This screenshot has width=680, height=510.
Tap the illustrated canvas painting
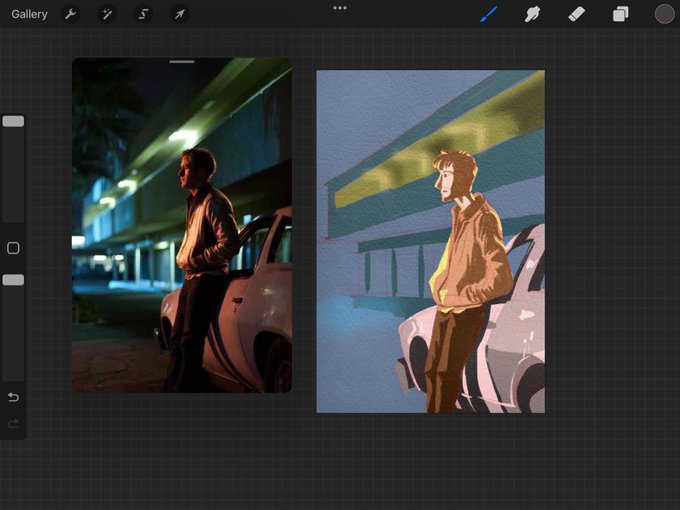(431, 242)
